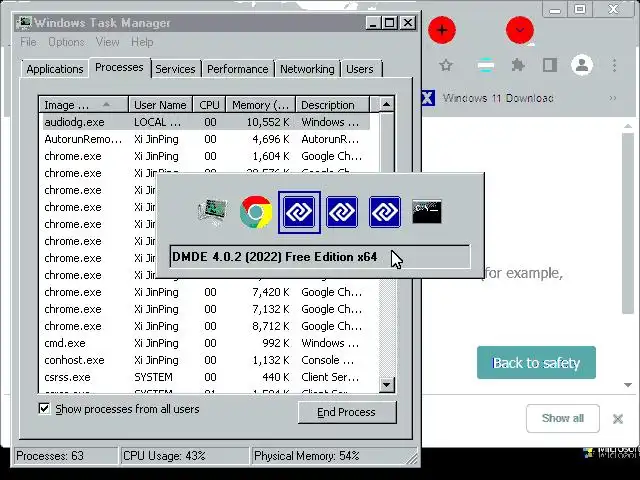
Task: Select the highlighted DMDE icon in switcher
Action: (x=299, y=212)
